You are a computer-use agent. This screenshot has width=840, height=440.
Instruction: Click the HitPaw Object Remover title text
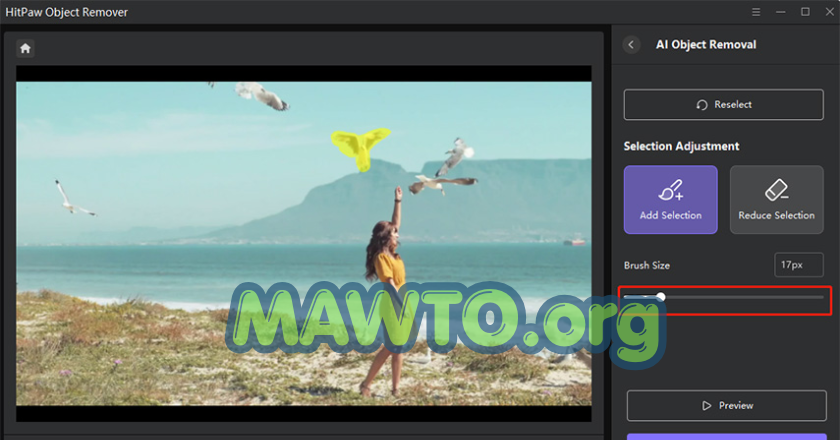(x=66, y=12)
